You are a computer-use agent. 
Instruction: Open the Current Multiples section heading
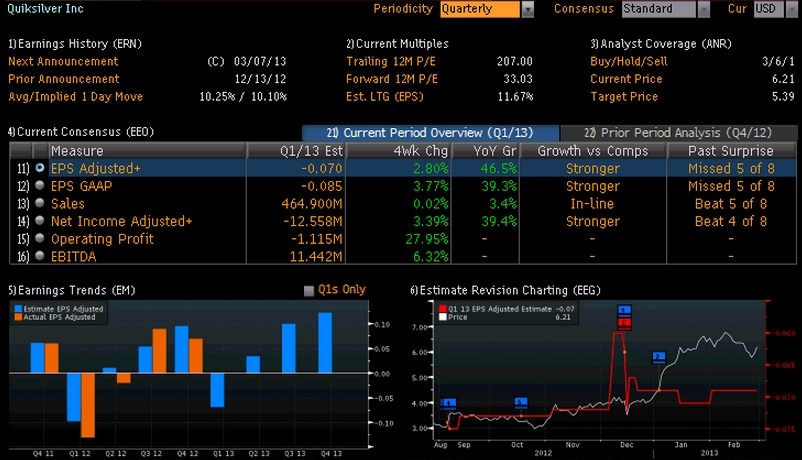[x=397, y=44]
